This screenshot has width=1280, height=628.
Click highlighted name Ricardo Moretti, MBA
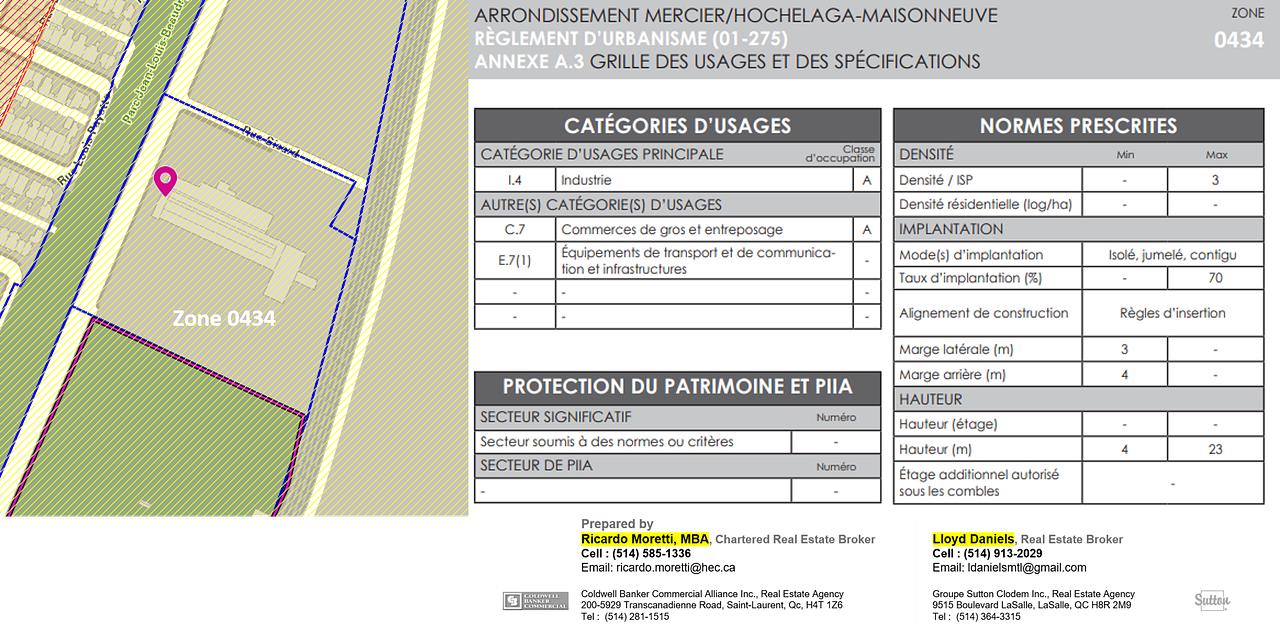pos(645,539)
